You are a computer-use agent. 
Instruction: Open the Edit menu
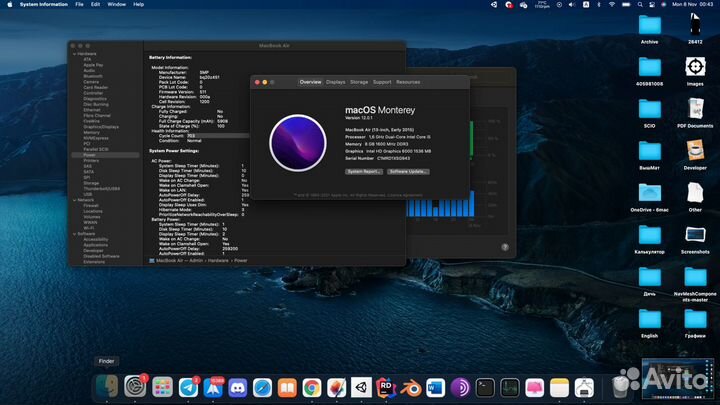pyautogui.click(x=96, y=4)
